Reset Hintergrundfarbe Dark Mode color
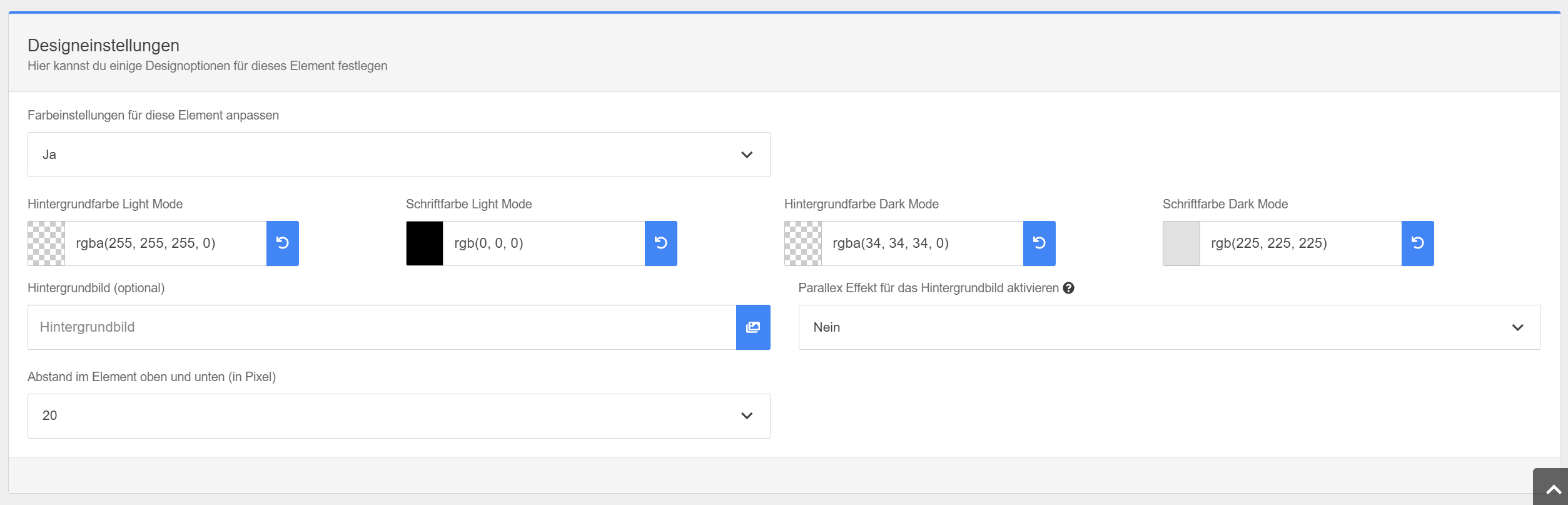This screenshot has height=505, width=1568. pyautogui.click(x=1039, y=243)
